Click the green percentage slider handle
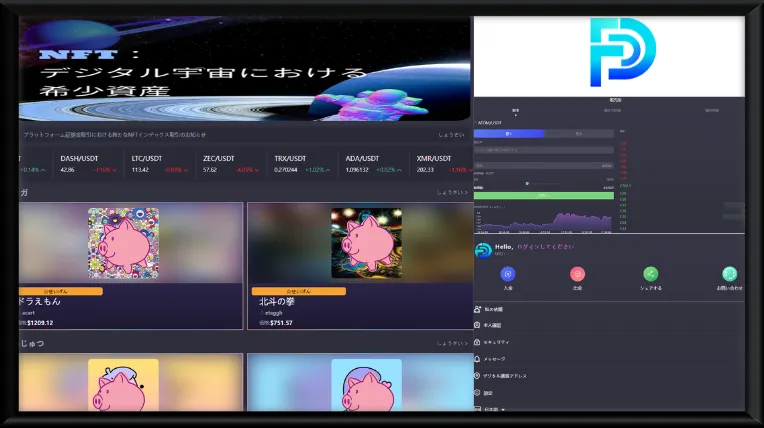 tap(527, 183)
